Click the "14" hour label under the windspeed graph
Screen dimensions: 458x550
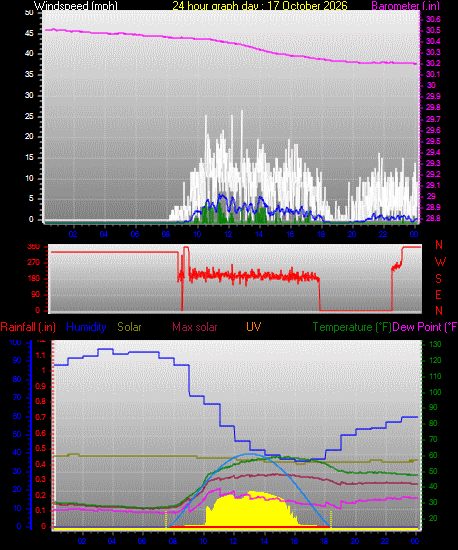pos(259,234)
